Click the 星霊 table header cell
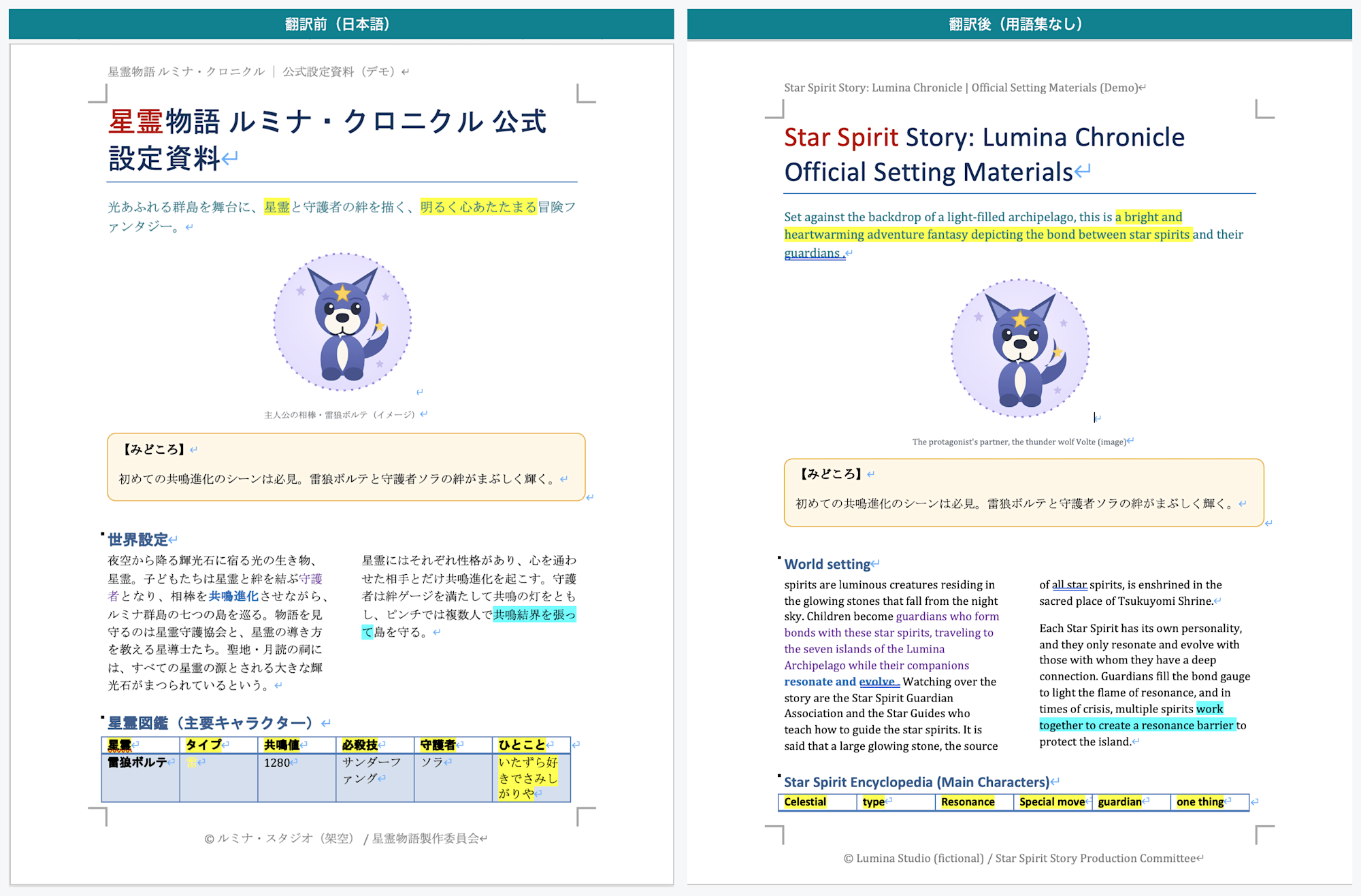The height and width of the screenshot is (896, 1361). tap(140, 745)
